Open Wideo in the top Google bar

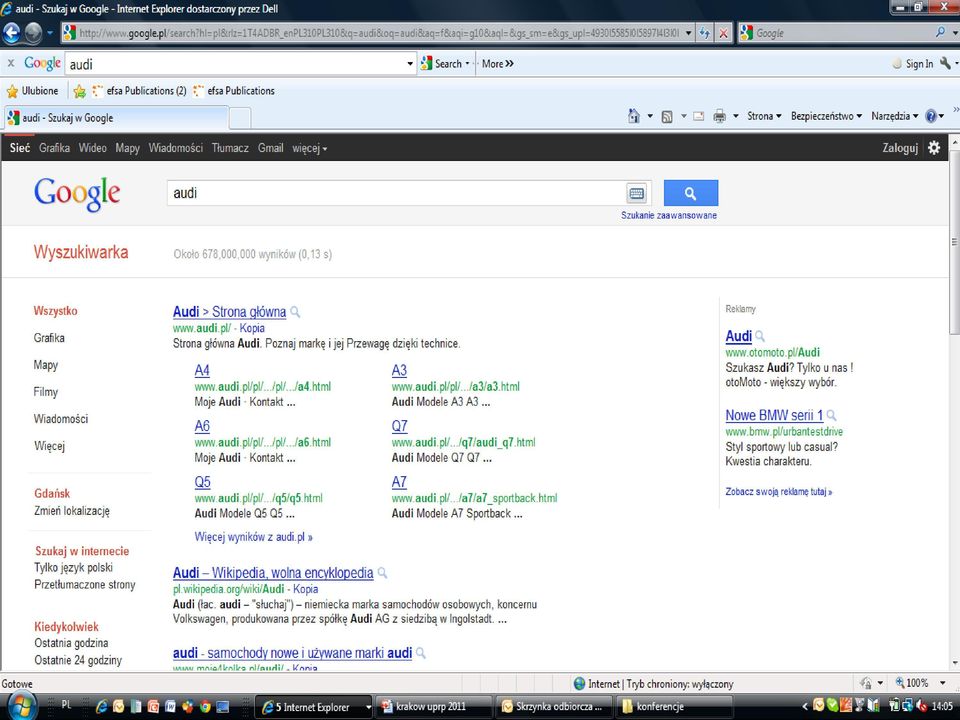point(92,148)
